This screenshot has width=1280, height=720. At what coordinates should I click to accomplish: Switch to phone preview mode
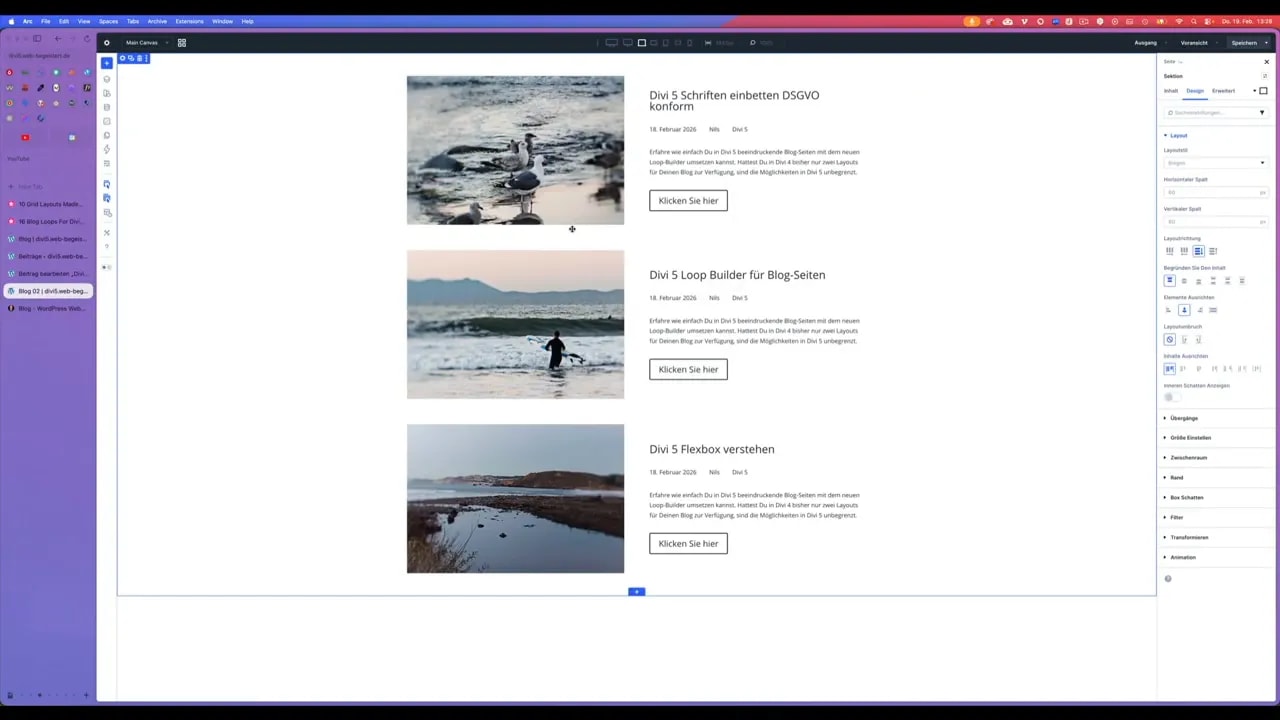pos(689,43)
